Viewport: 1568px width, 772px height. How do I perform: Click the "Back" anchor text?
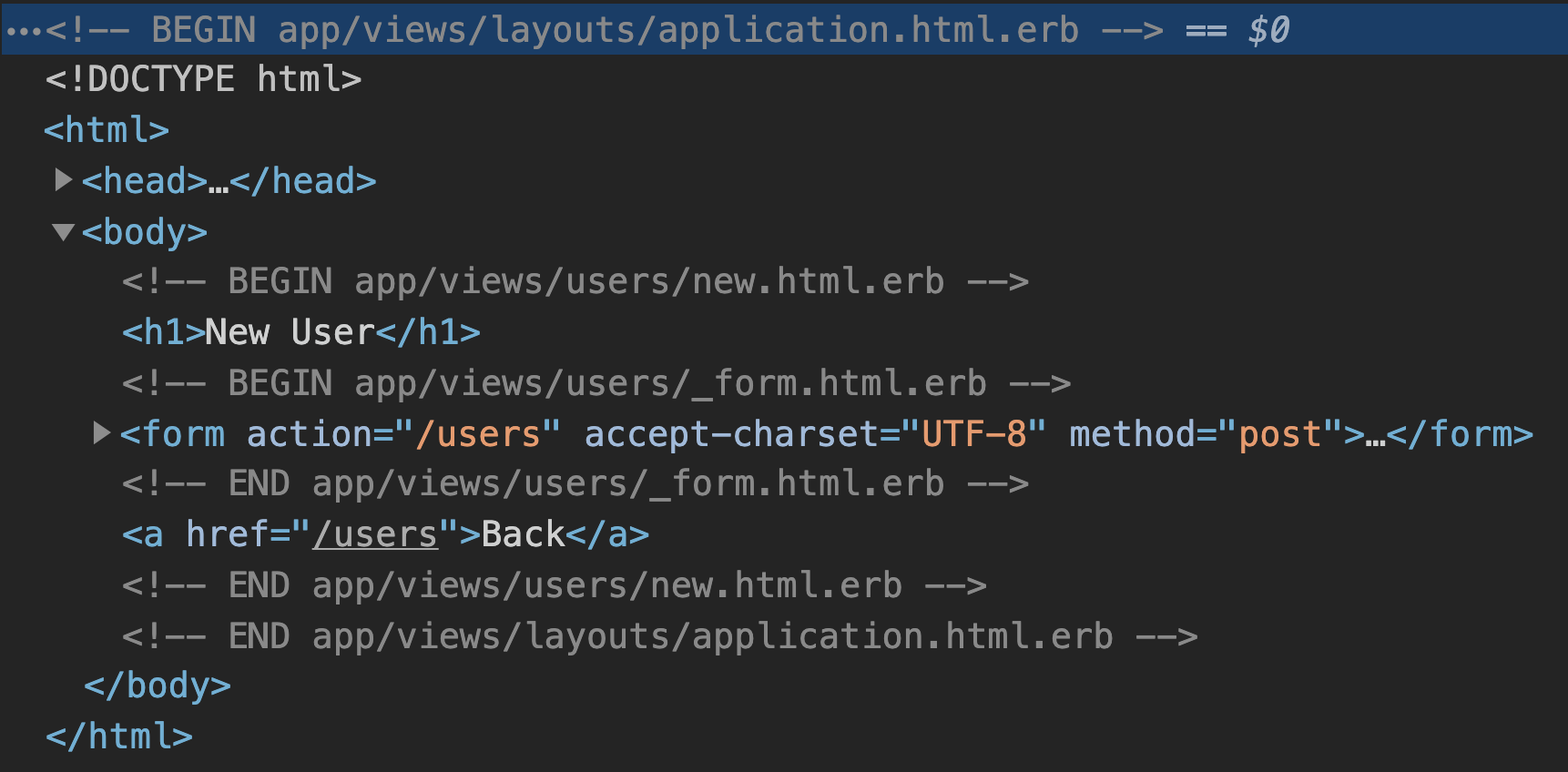coord(523,534)
